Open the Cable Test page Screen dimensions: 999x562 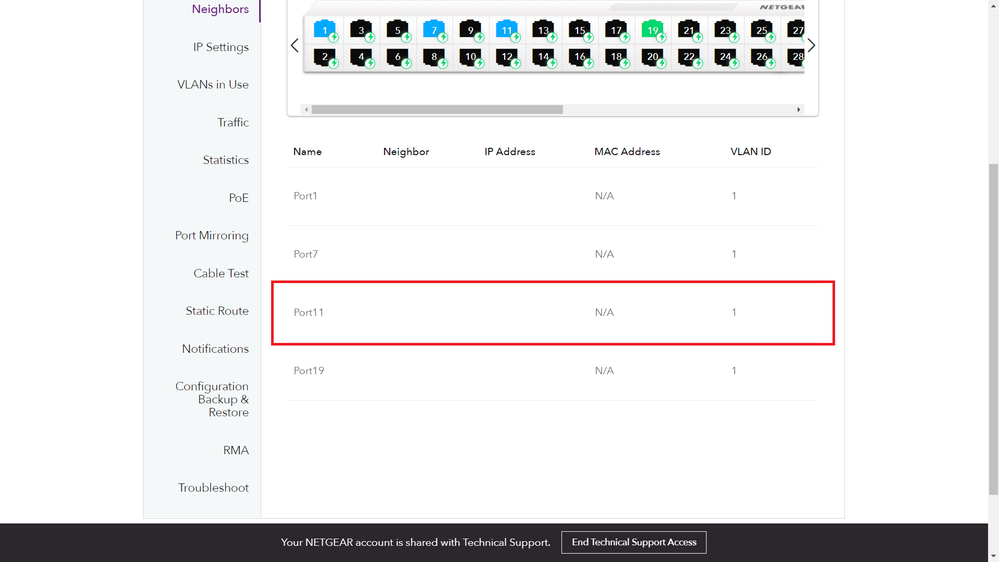point(221,273)
